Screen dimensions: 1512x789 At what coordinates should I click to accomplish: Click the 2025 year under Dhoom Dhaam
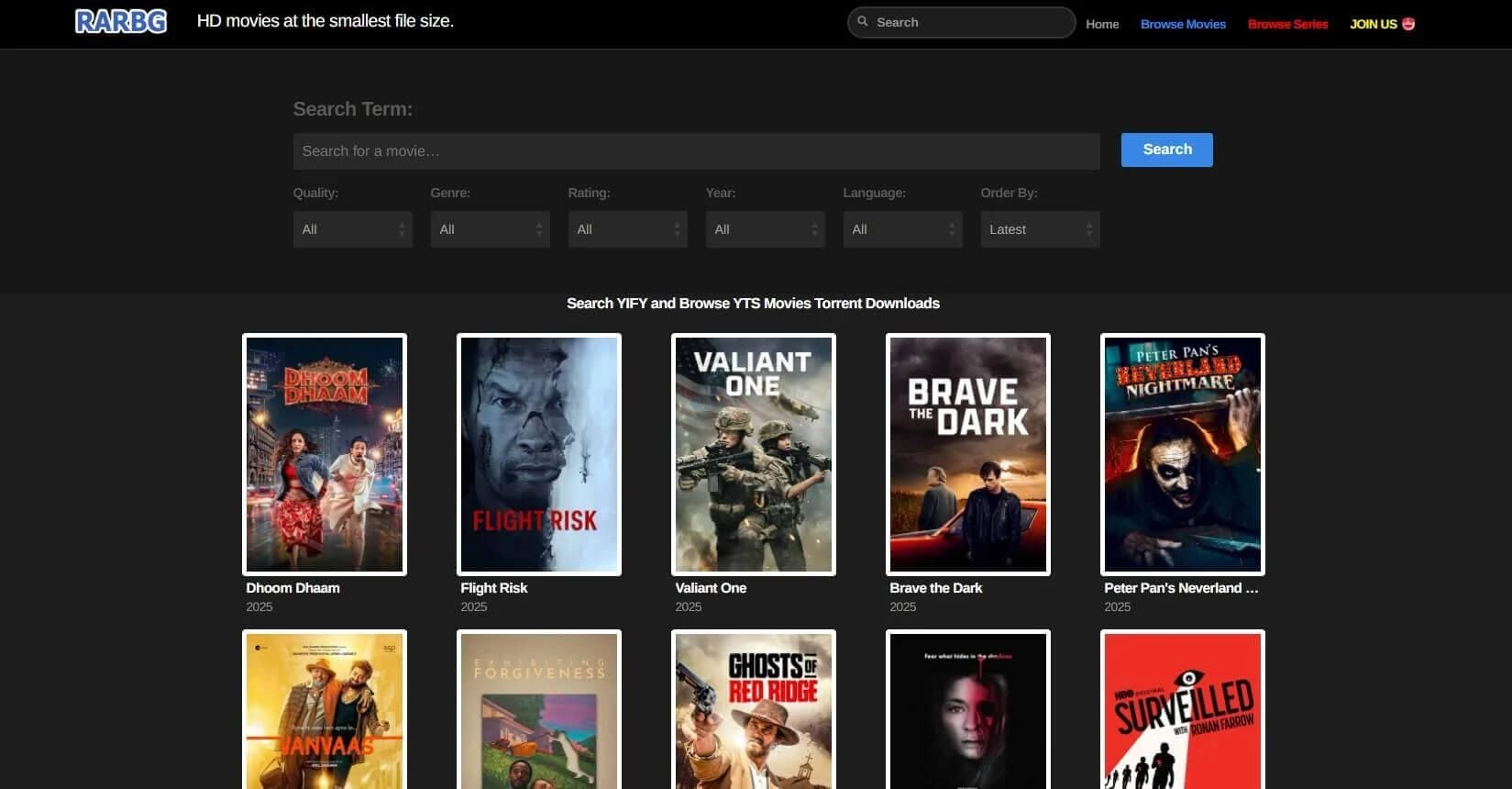click(259, 607)
